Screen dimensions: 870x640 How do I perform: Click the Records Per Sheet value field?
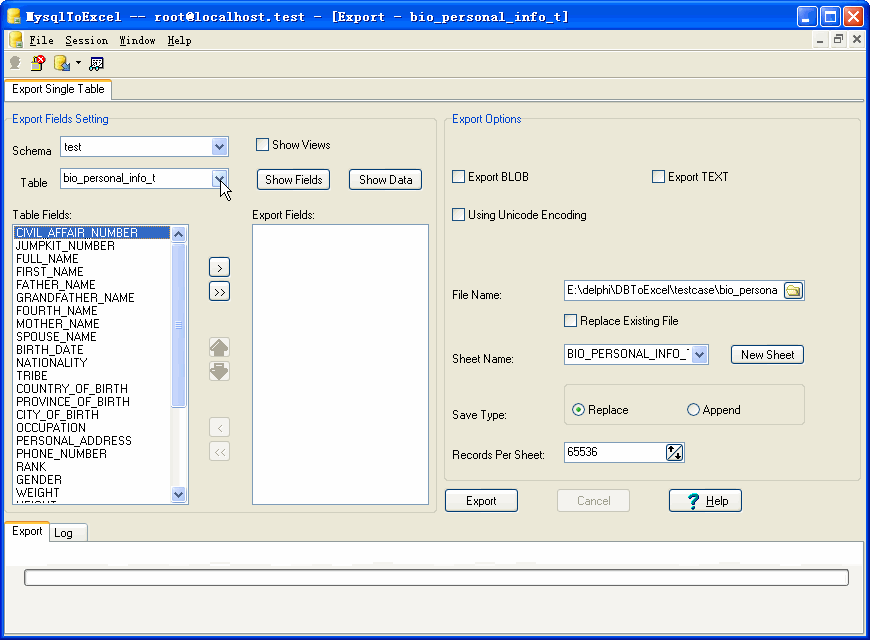(x=615, y=452)
